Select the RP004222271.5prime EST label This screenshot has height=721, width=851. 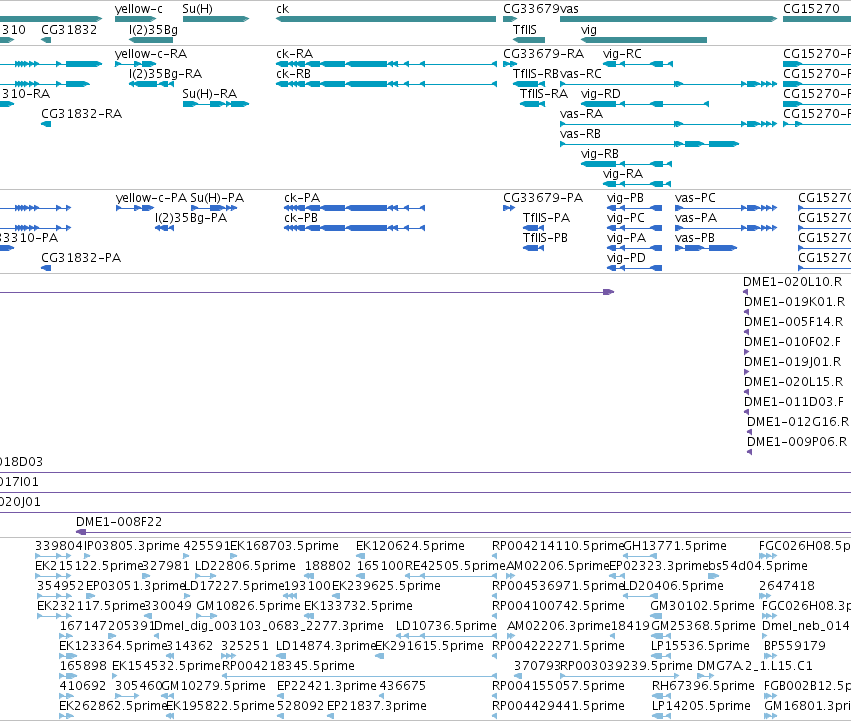(558, 647)
